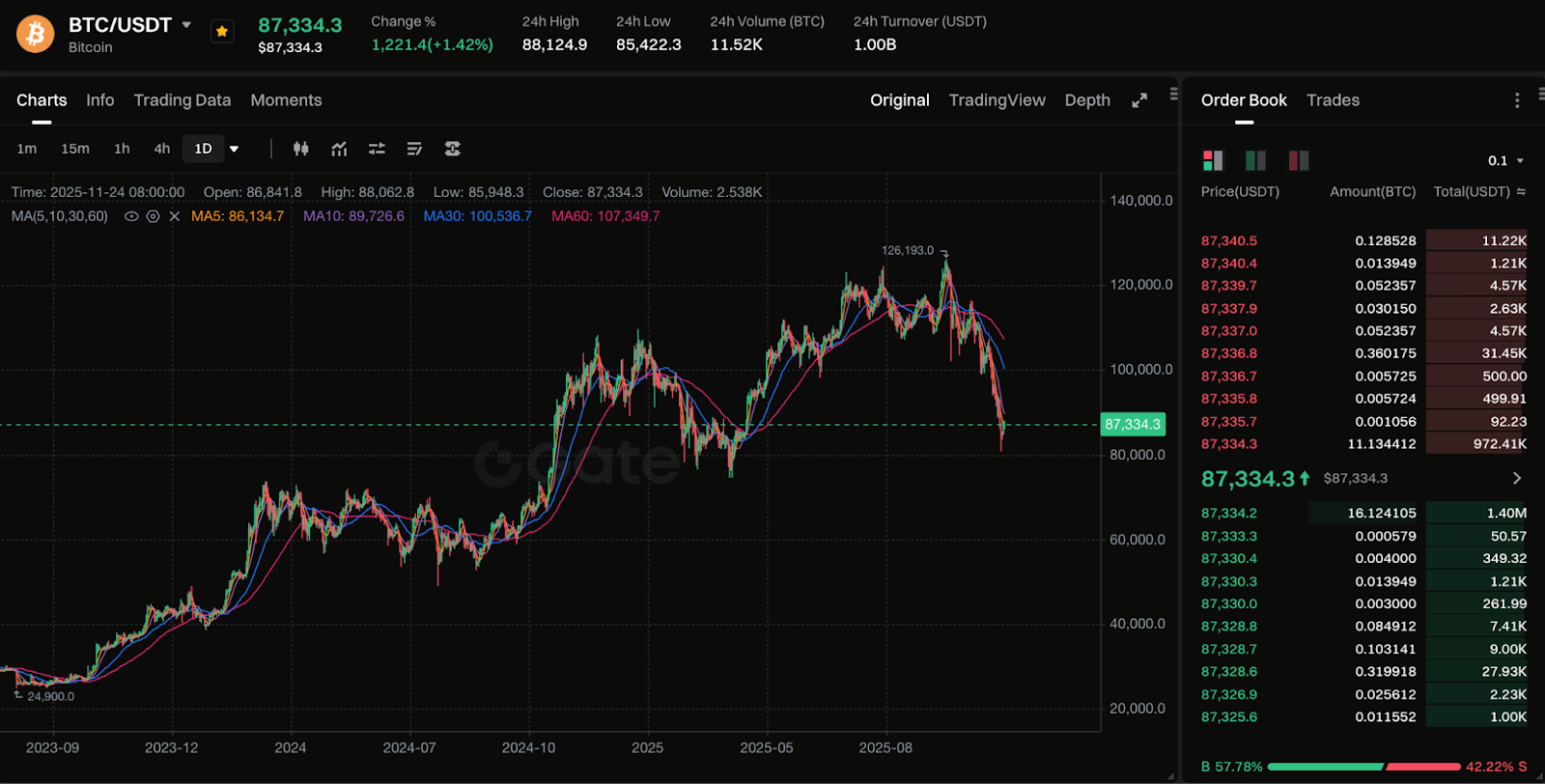The image size is (1545, 784).
Task: Open MA indicator settings hexagon icon
Action: point(153,216)
